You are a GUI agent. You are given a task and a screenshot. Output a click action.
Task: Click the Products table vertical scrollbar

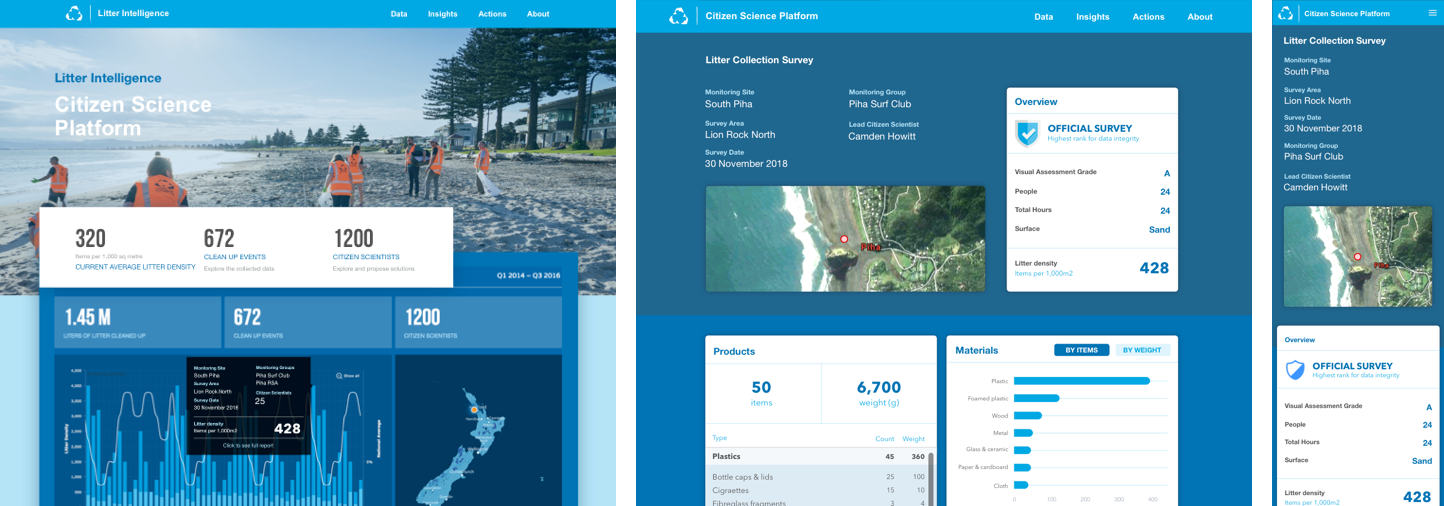point(932,478)
